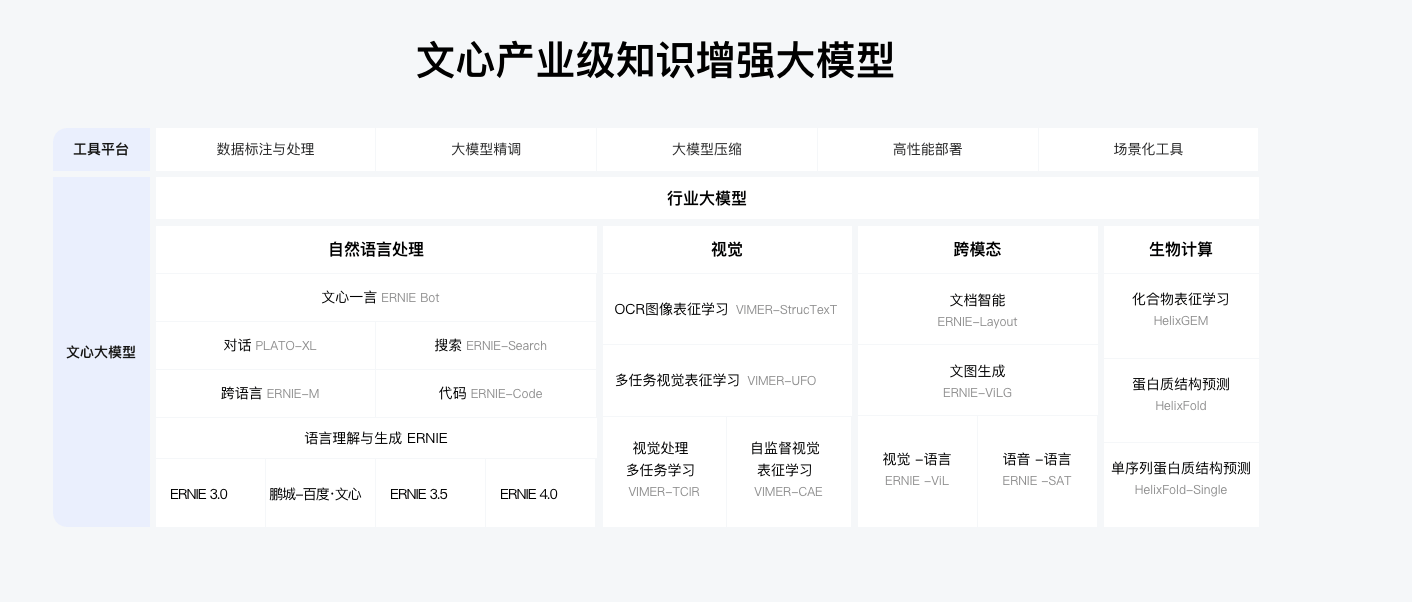Select the 工具平台 row header
This screenshot has height=602, width=1412.
coord(101,149)
